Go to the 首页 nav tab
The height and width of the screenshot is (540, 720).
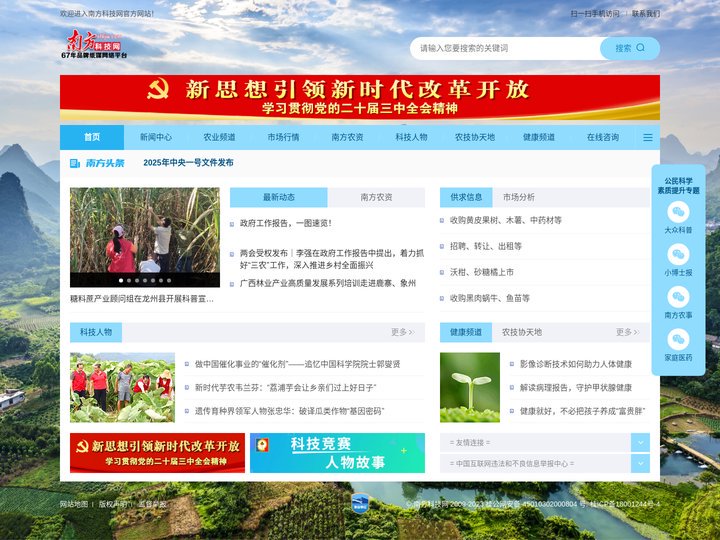pyautogui.click(x=92, y=137)
